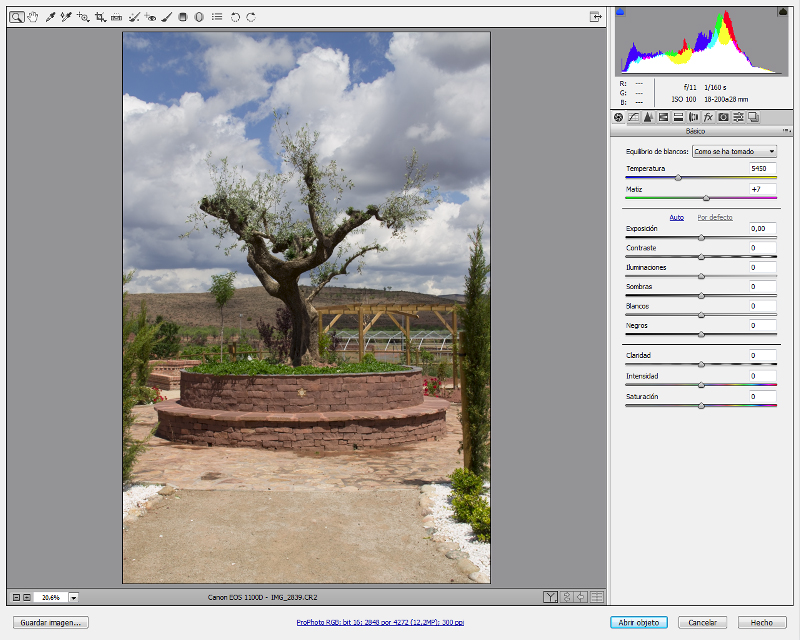
Task: Click the Hecho button
Action: coord(762,623)
